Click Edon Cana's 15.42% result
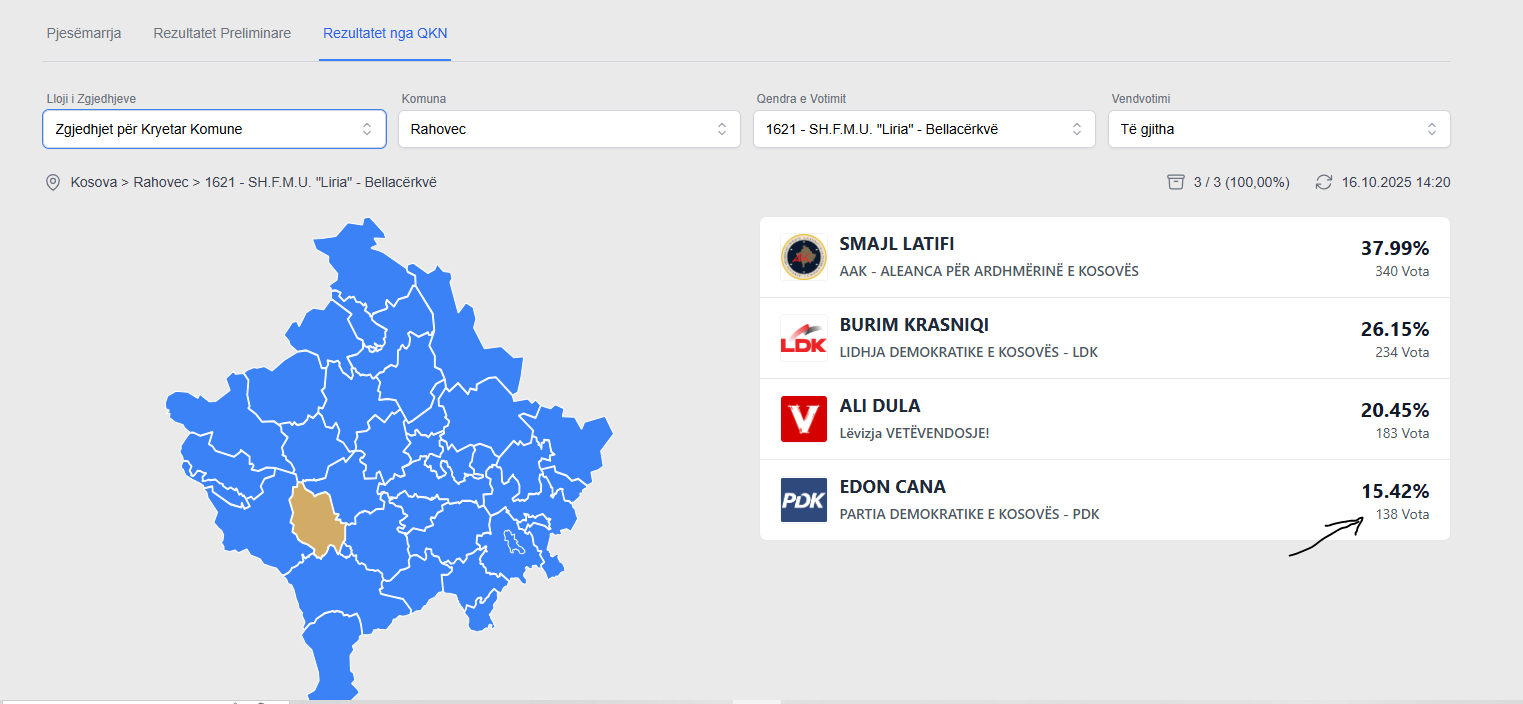 tap(1394, 491)
